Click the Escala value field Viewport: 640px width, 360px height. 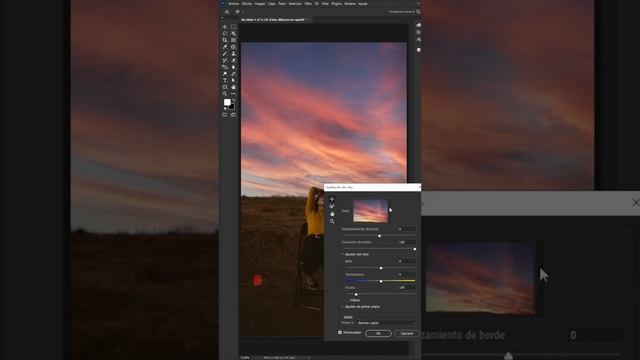click(407, 287)
